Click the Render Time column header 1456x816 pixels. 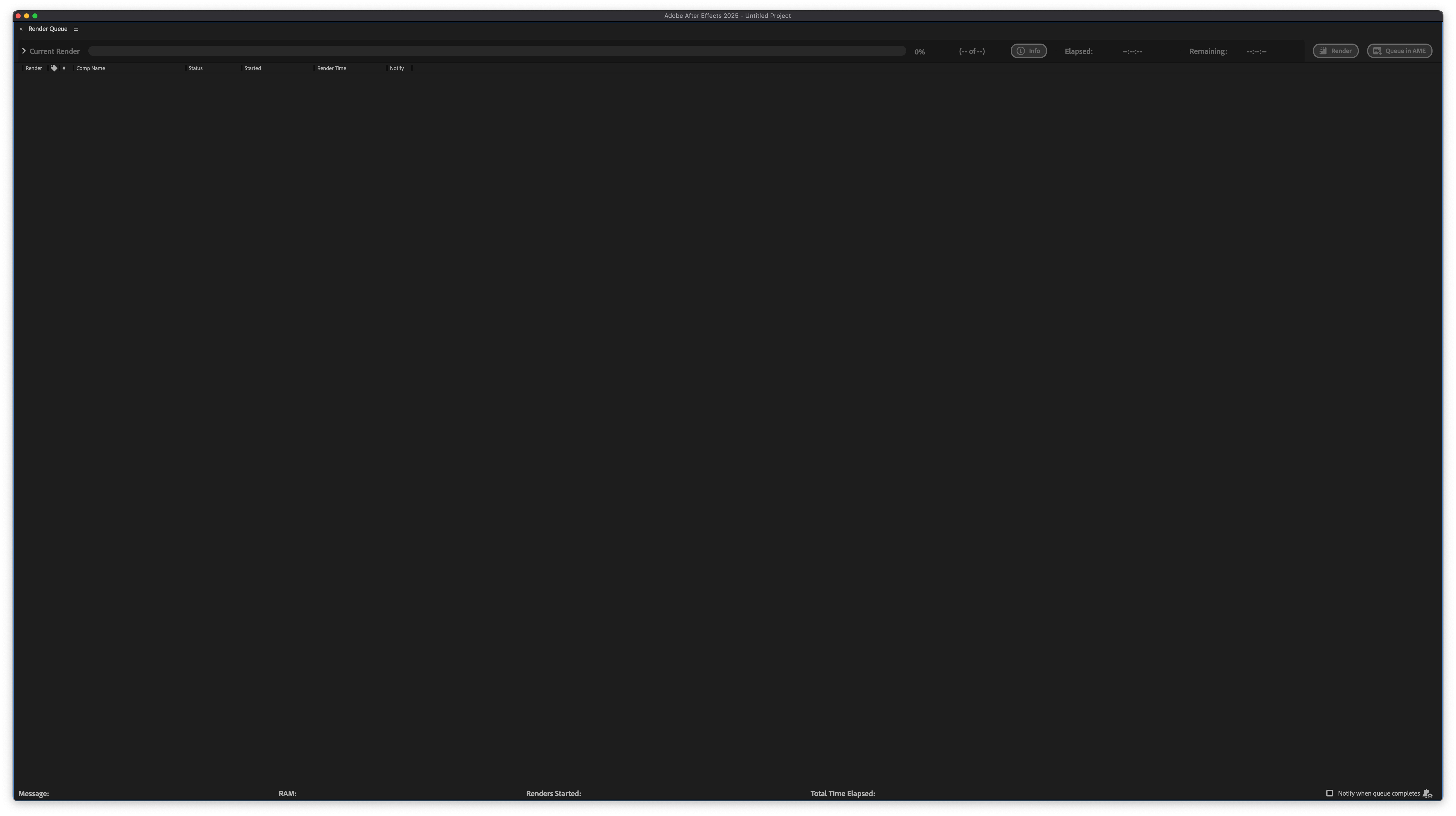[331, 68]
